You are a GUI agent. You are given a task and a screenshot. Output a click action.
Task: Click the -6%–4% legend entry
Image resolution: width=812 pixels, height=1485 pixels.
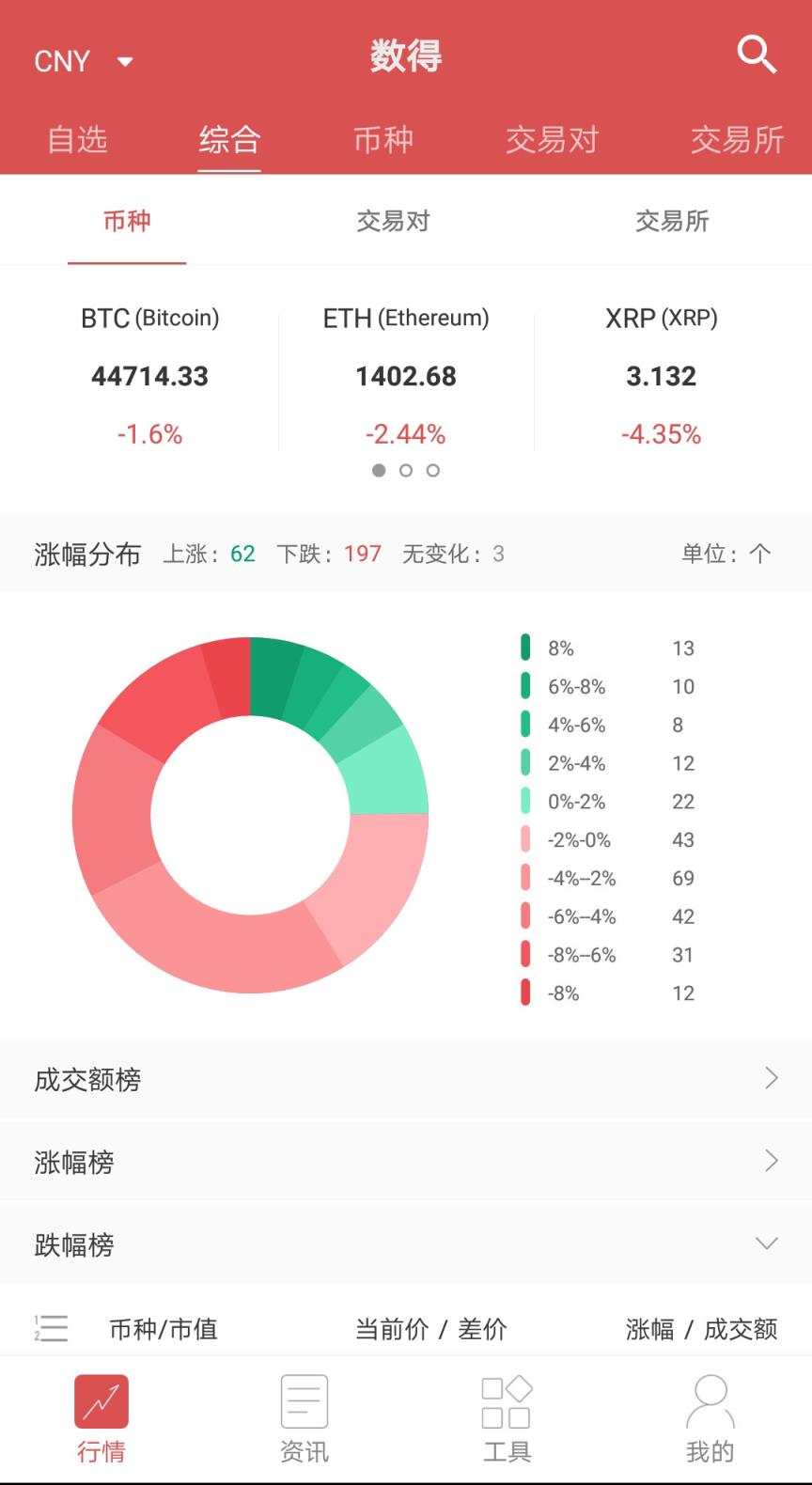(608, 915)
